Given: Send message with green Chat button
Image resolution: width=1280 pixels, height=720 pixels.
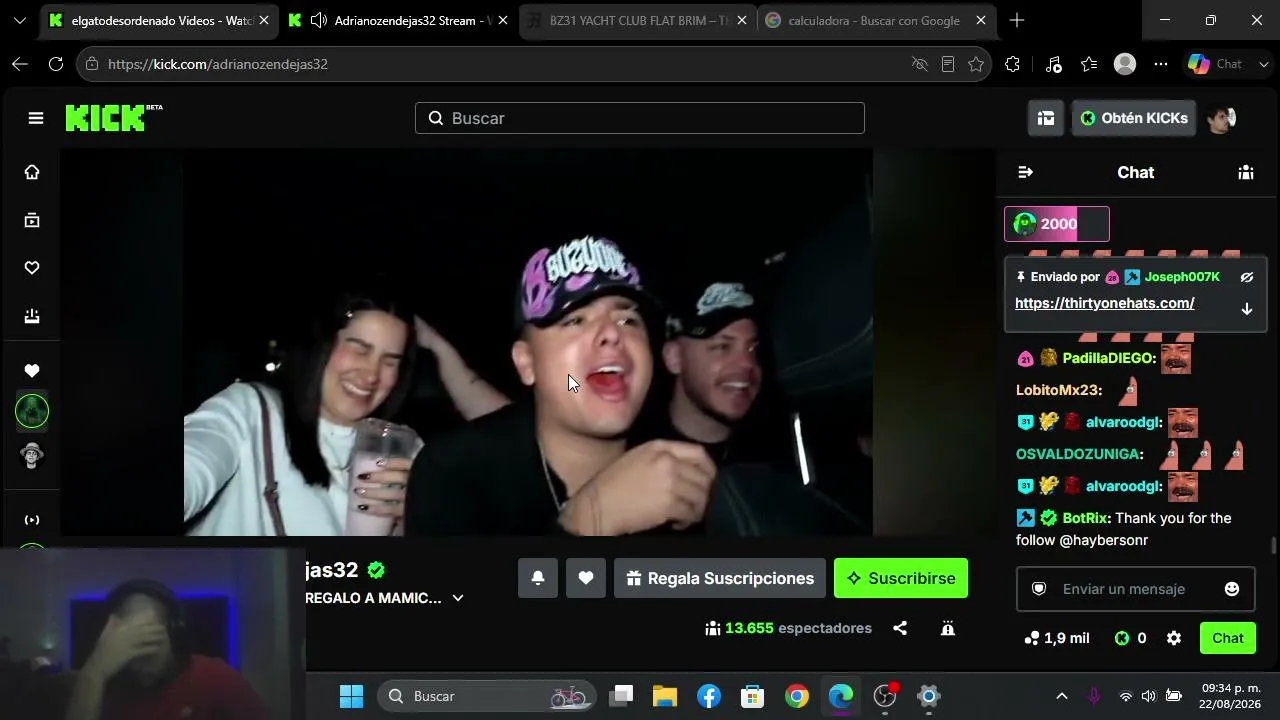Looking at the screenshot, I should tap(1228, 638).
